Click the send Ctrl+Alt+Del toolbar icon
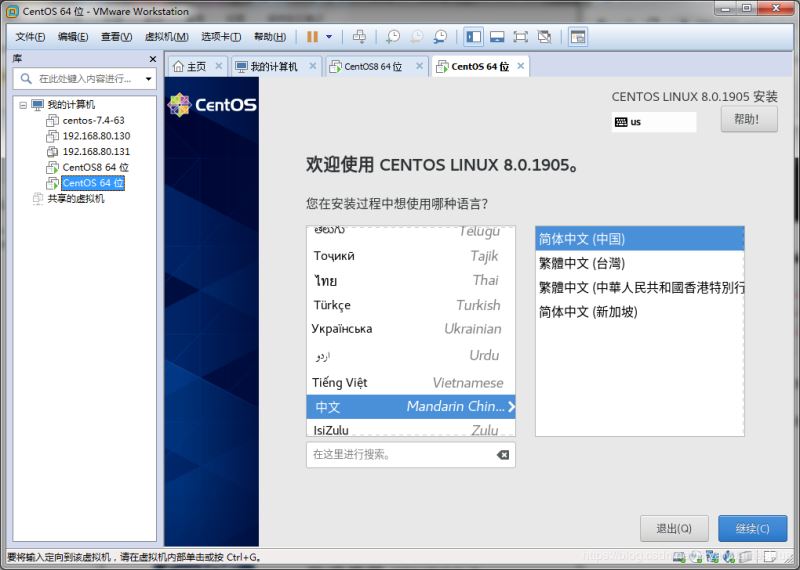This screenshot has height=570, width=800. 360,37
